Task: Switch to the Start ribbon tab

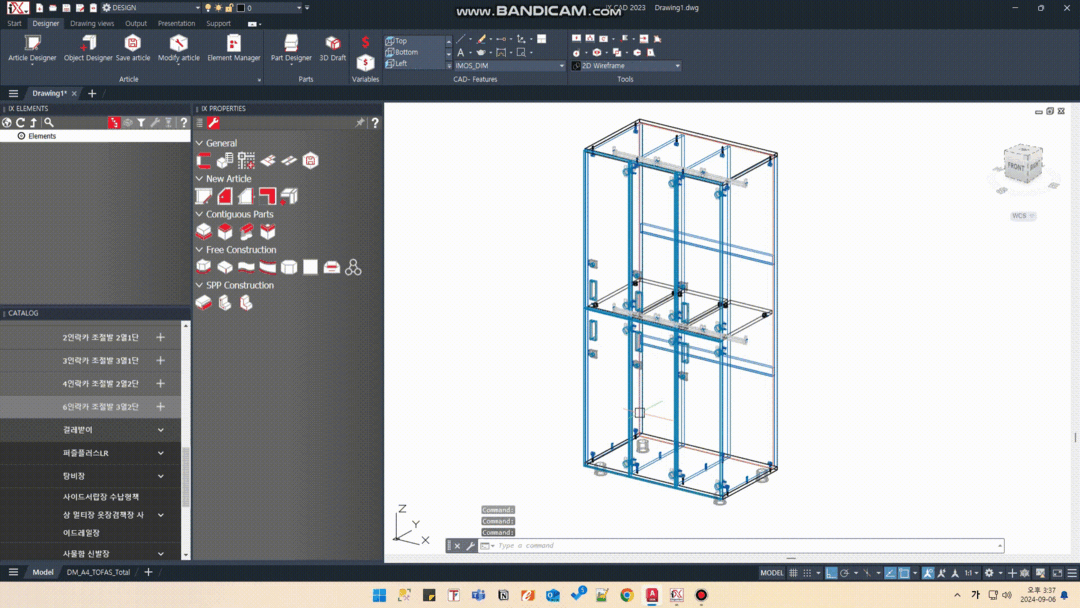Action: point(14,23)
